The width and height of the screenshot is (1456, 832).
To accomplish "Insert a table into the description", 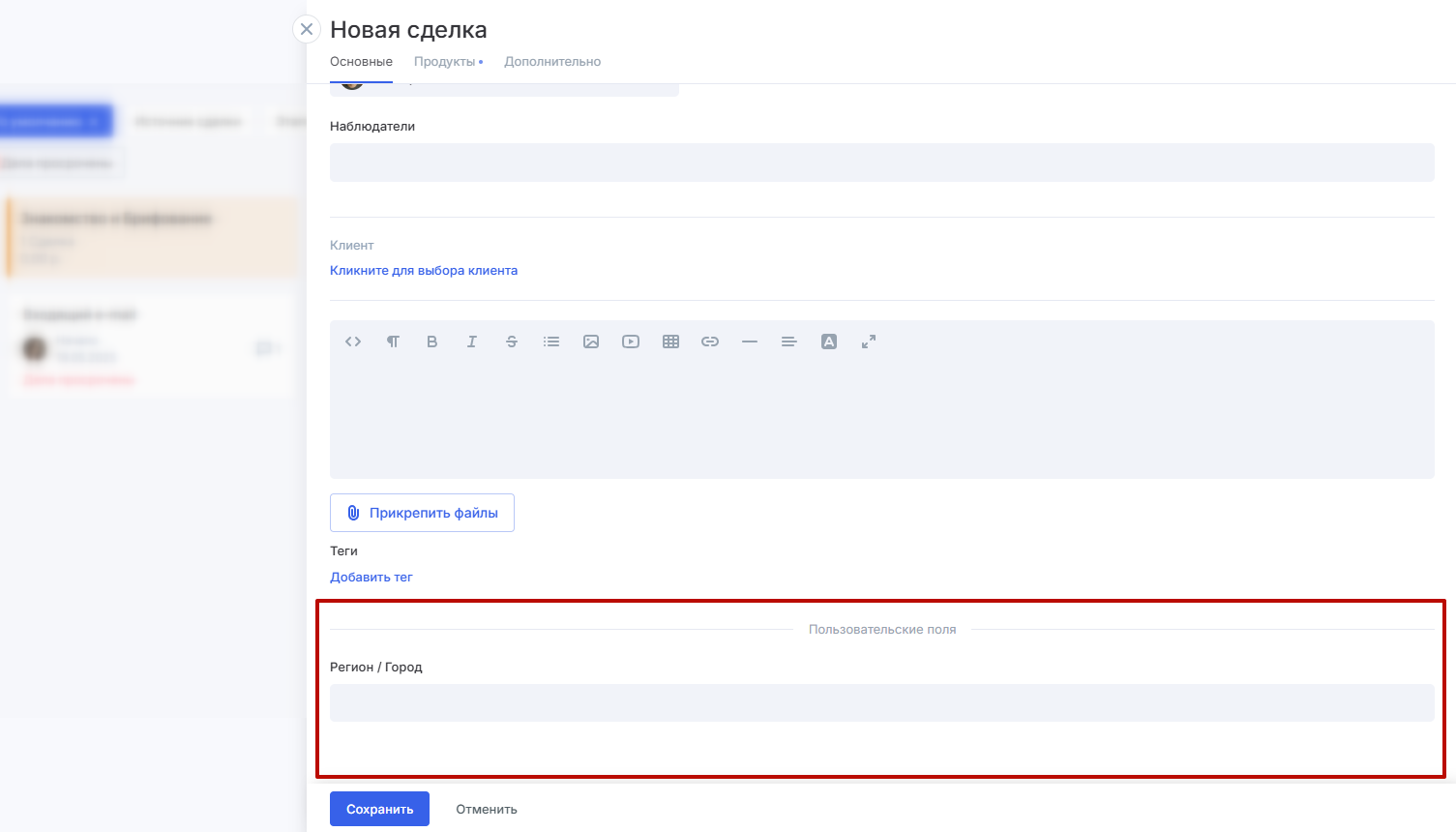I will click(x=670, y=342).
